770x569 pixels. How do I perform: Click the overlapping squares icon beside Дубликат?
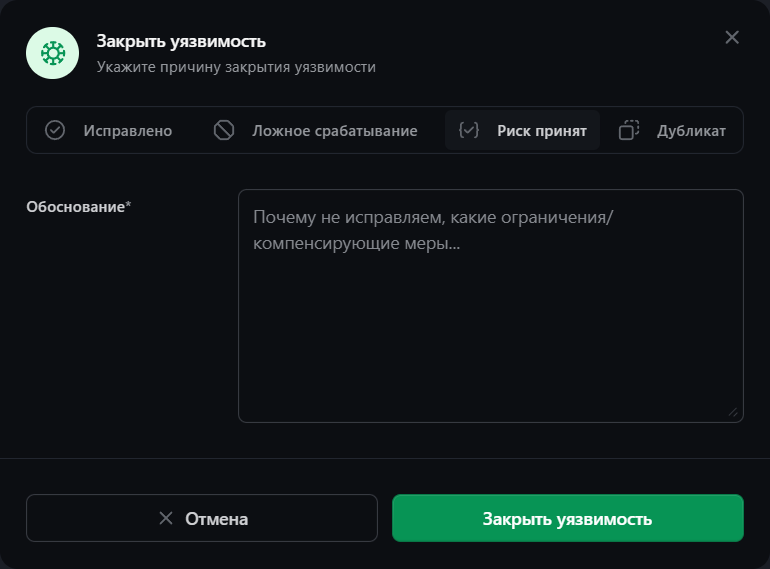click(629, 131)
